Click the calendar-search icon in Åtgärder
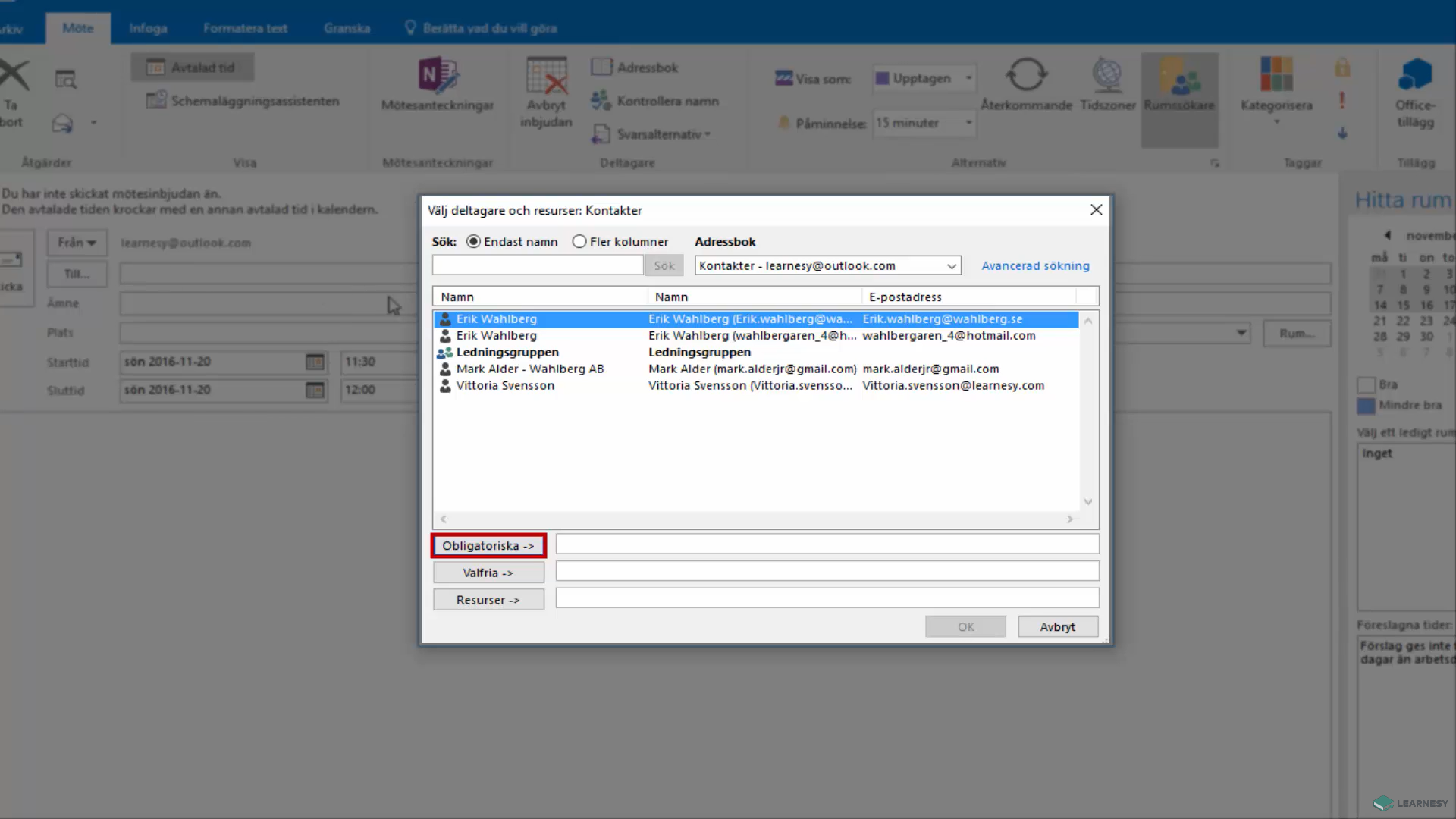 (x=65, y=79)
